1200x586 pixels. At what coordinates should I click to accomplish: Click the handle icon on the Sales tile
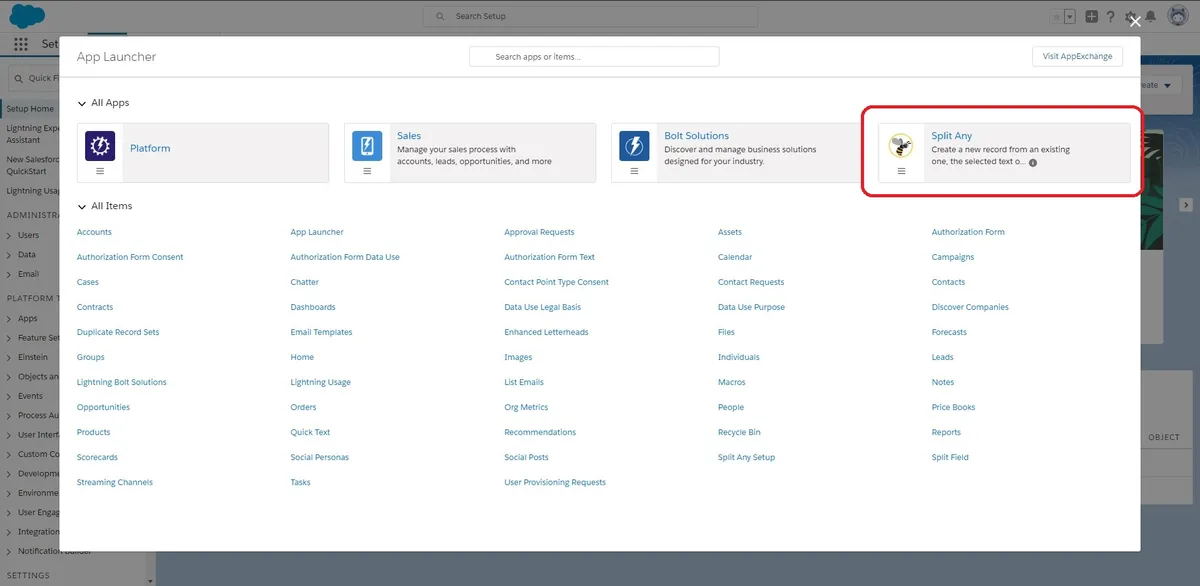click(367, 171)
